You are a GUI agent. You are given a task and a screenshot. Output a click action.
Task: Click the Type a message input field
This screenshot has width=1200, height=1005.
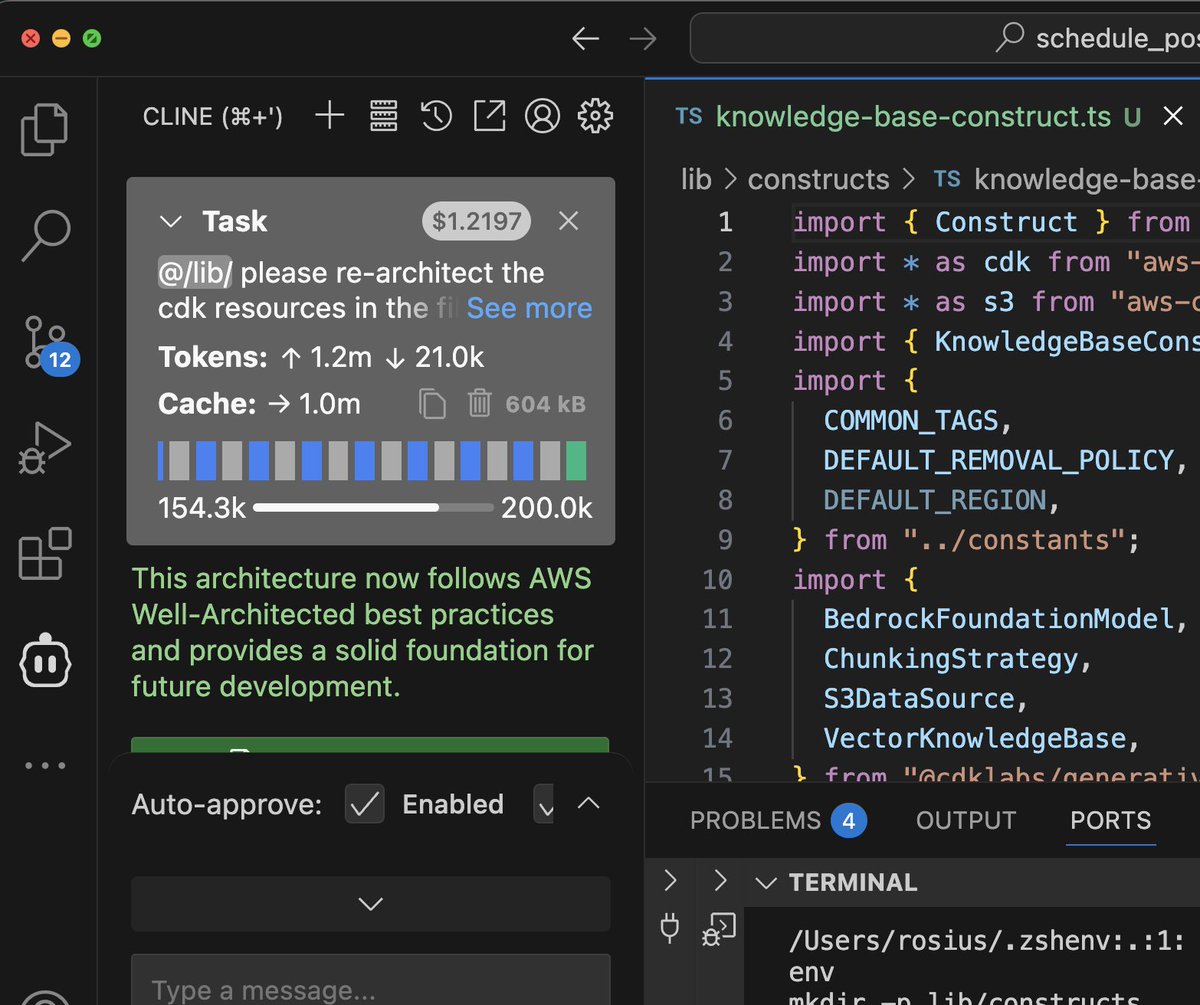click(371, 980)
